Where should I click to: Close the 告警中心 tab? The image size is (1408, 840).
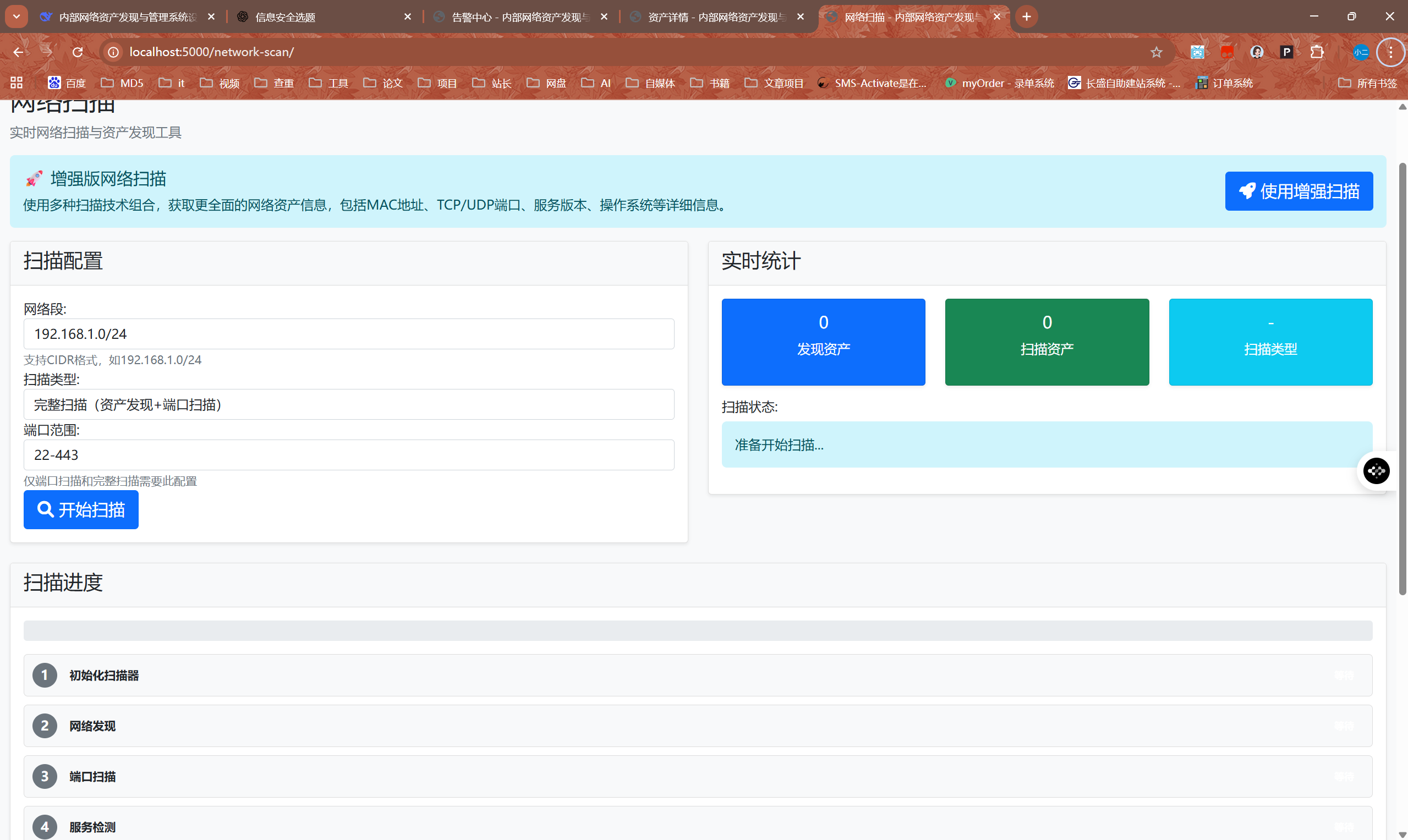pos(604,17)
